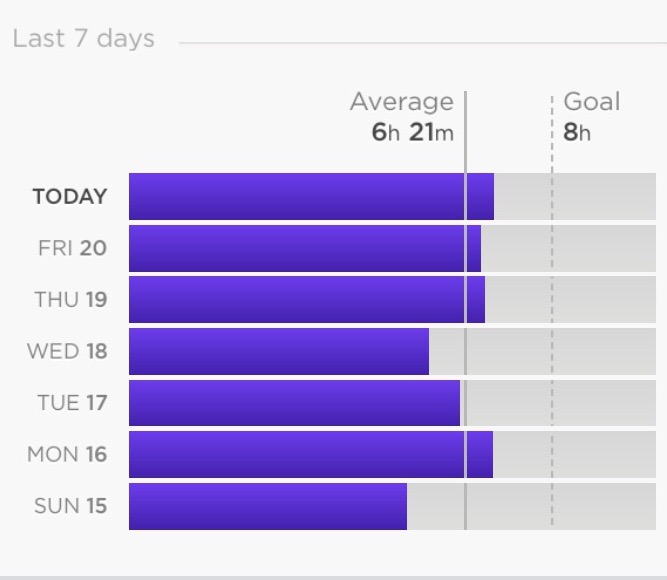Tap the purple bar for SUN 15

click(267, 506)
